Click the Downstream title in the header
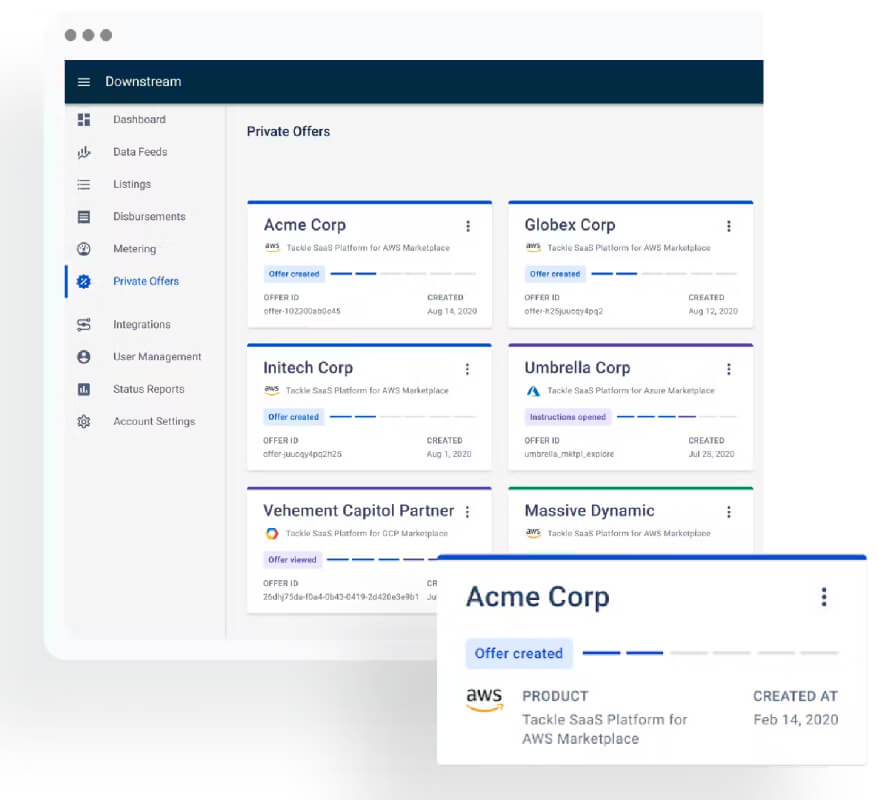892x800 pixels. click(143, 82)
